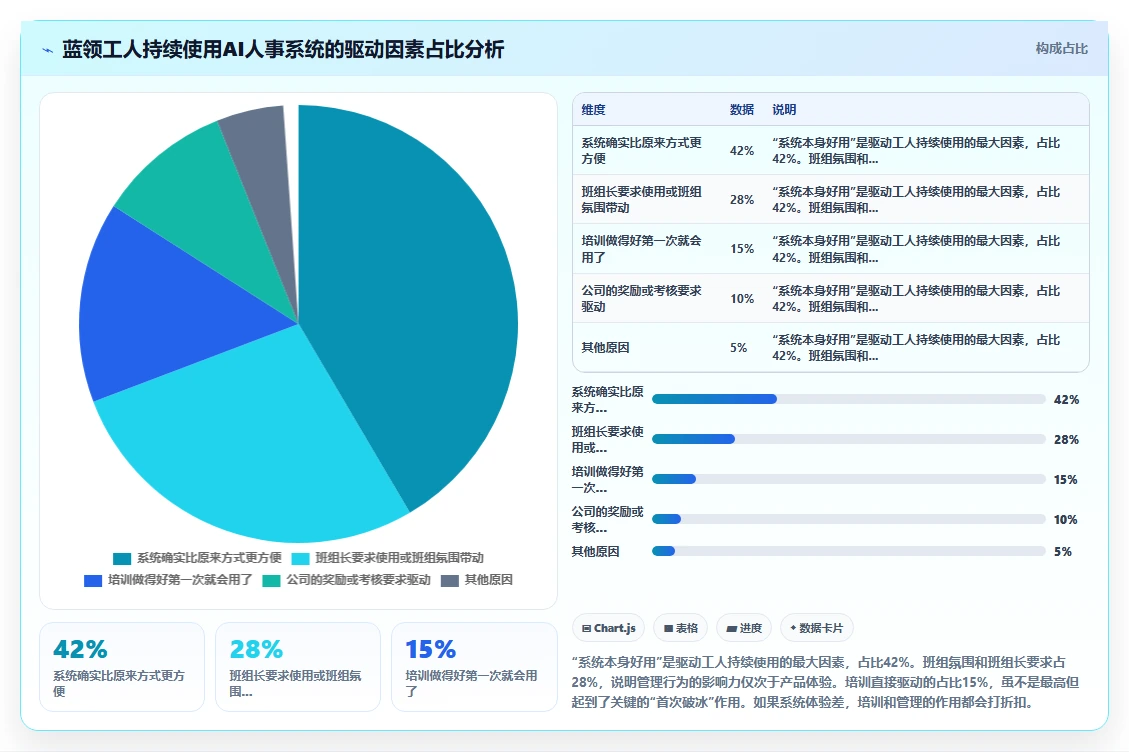Click the 构成占比 label in header

(x=1061, y=48)
